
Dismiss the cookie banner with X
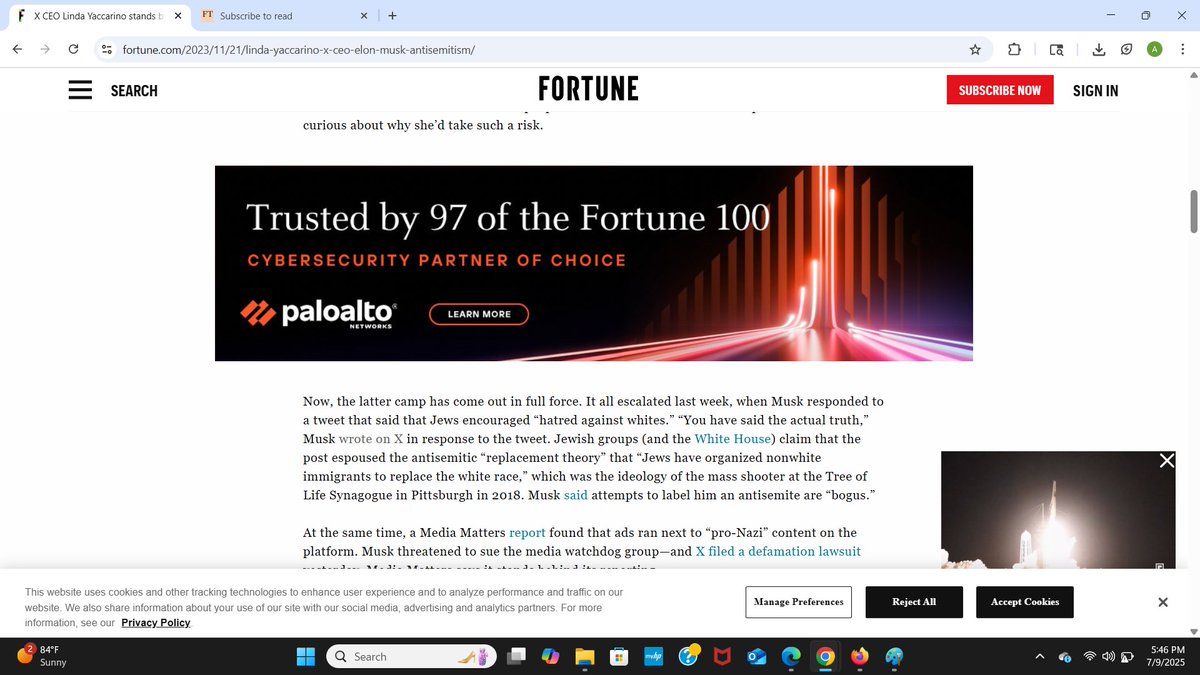point(1162,602)
